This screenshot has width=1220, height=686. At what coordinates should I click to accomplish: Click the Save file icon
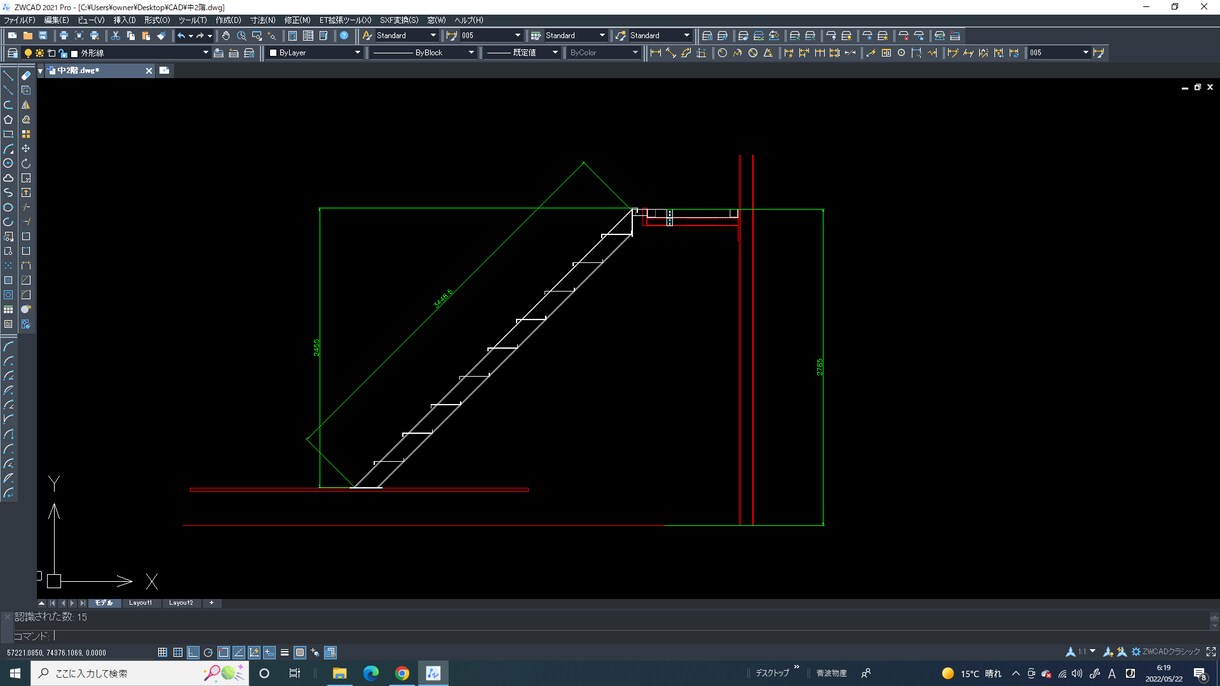[43, 36]
